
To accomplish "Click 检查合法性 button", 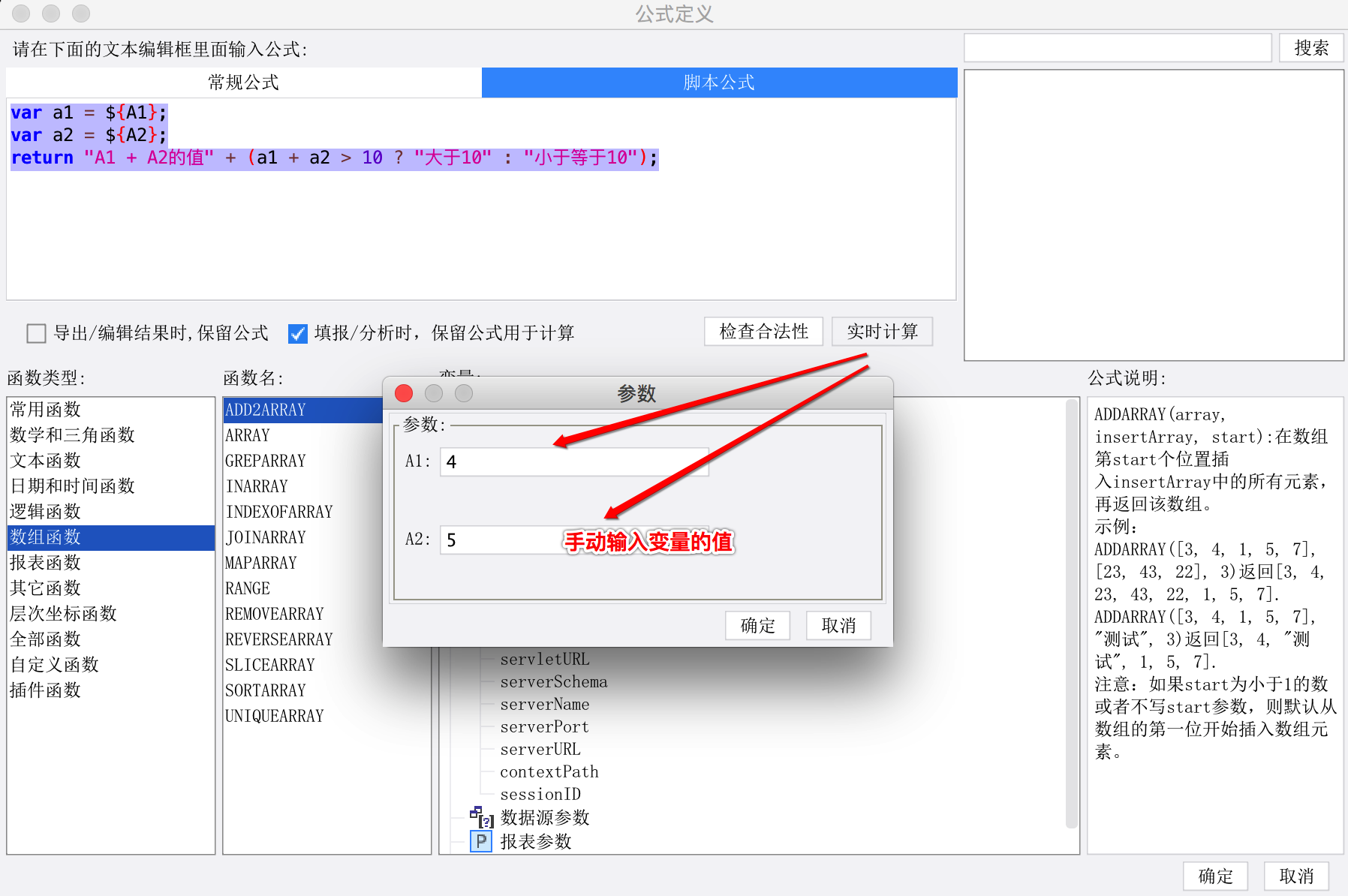I will pos(763,332).
